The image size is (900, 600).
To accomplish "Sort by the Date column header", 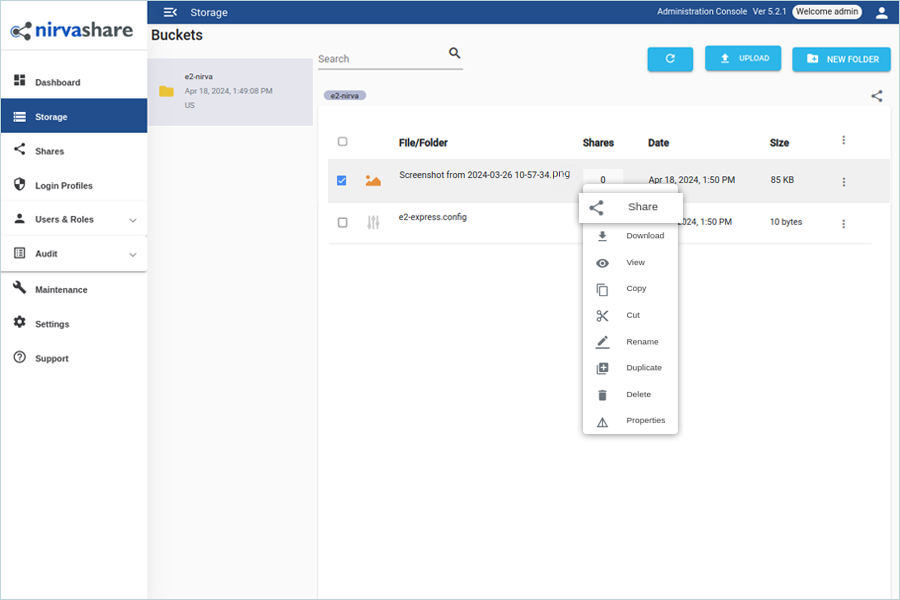I will (x=658, y=142).
